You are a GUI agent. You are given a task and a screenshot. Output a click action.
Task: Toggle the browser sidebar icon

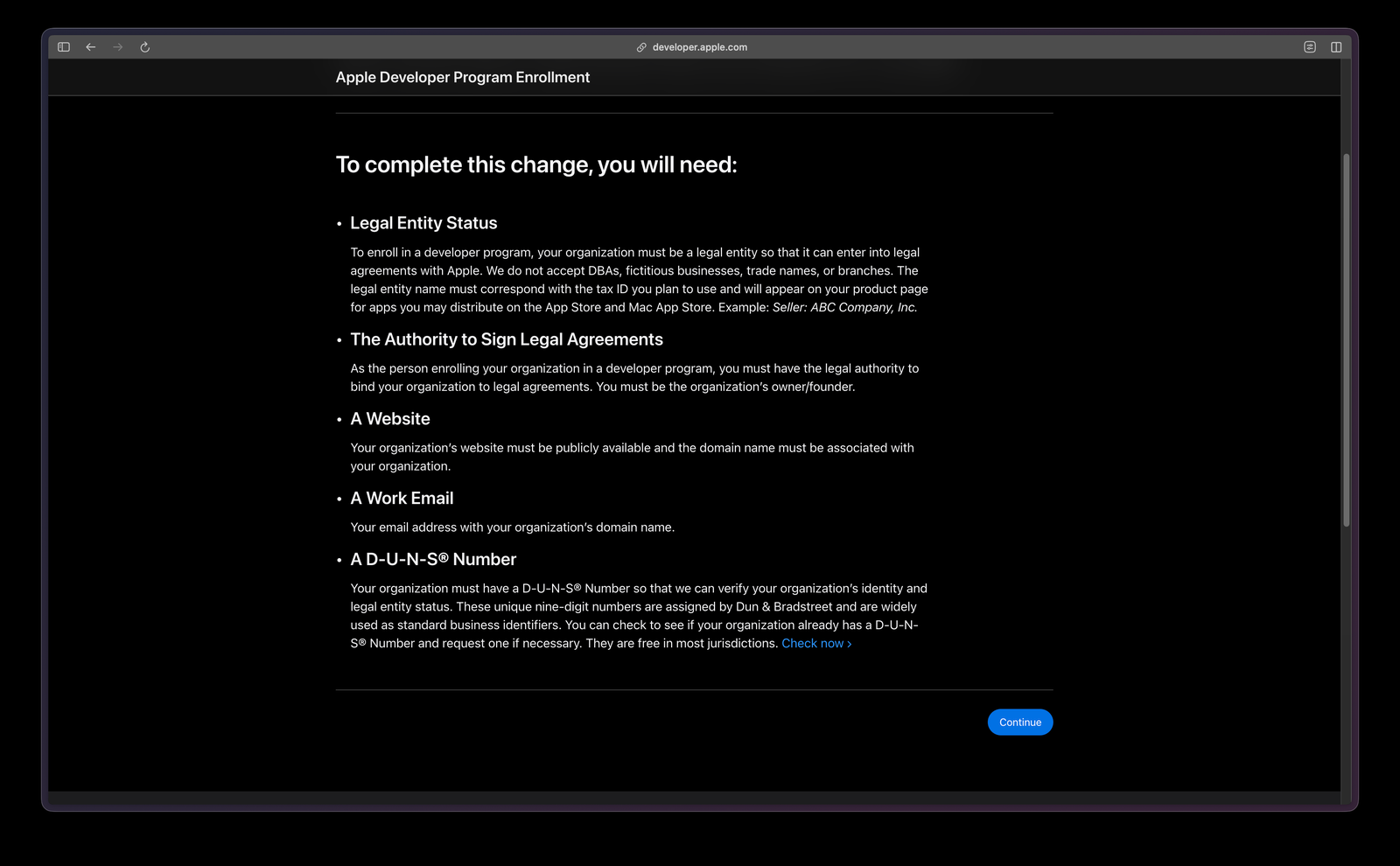point(64,47)
